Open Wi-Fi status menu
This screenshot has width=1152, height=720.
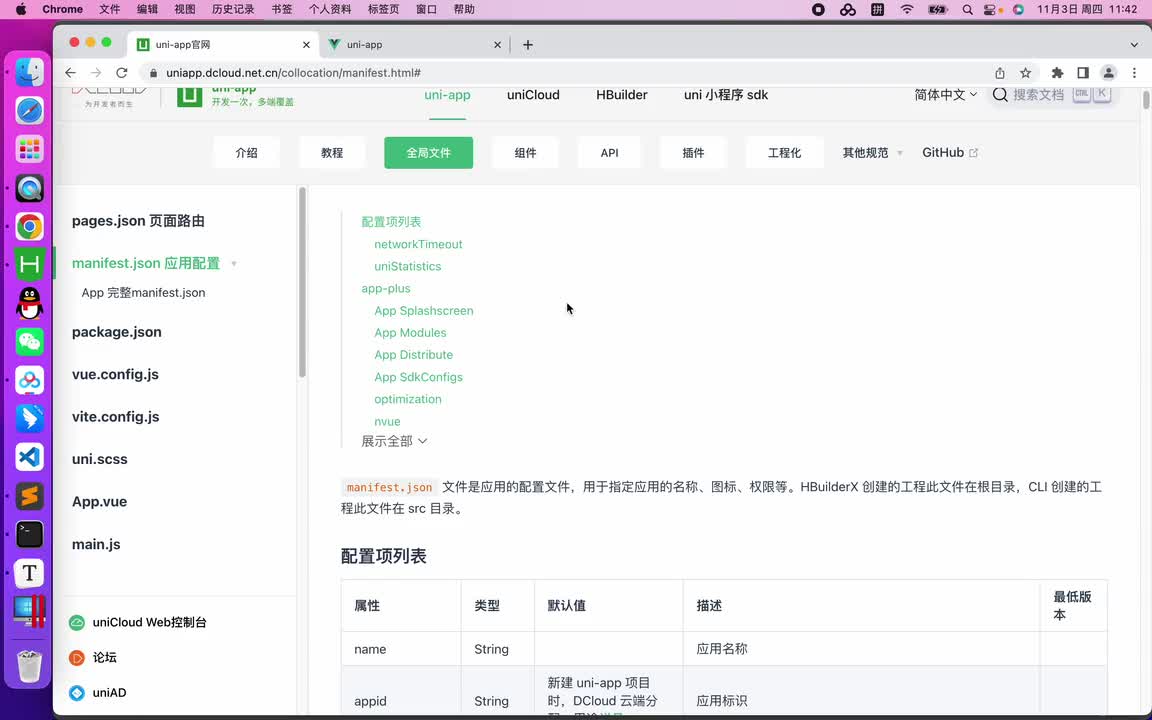coord(907,10)
